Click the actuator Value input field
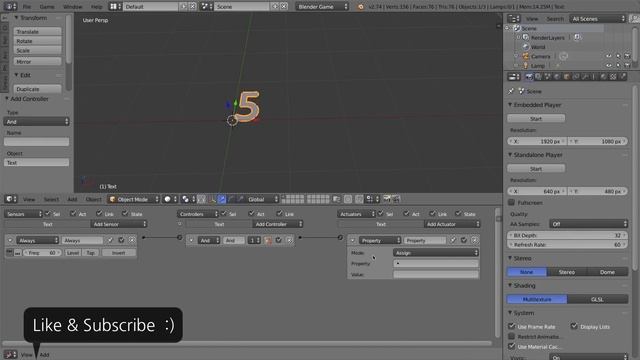 (x=436, y=275)
